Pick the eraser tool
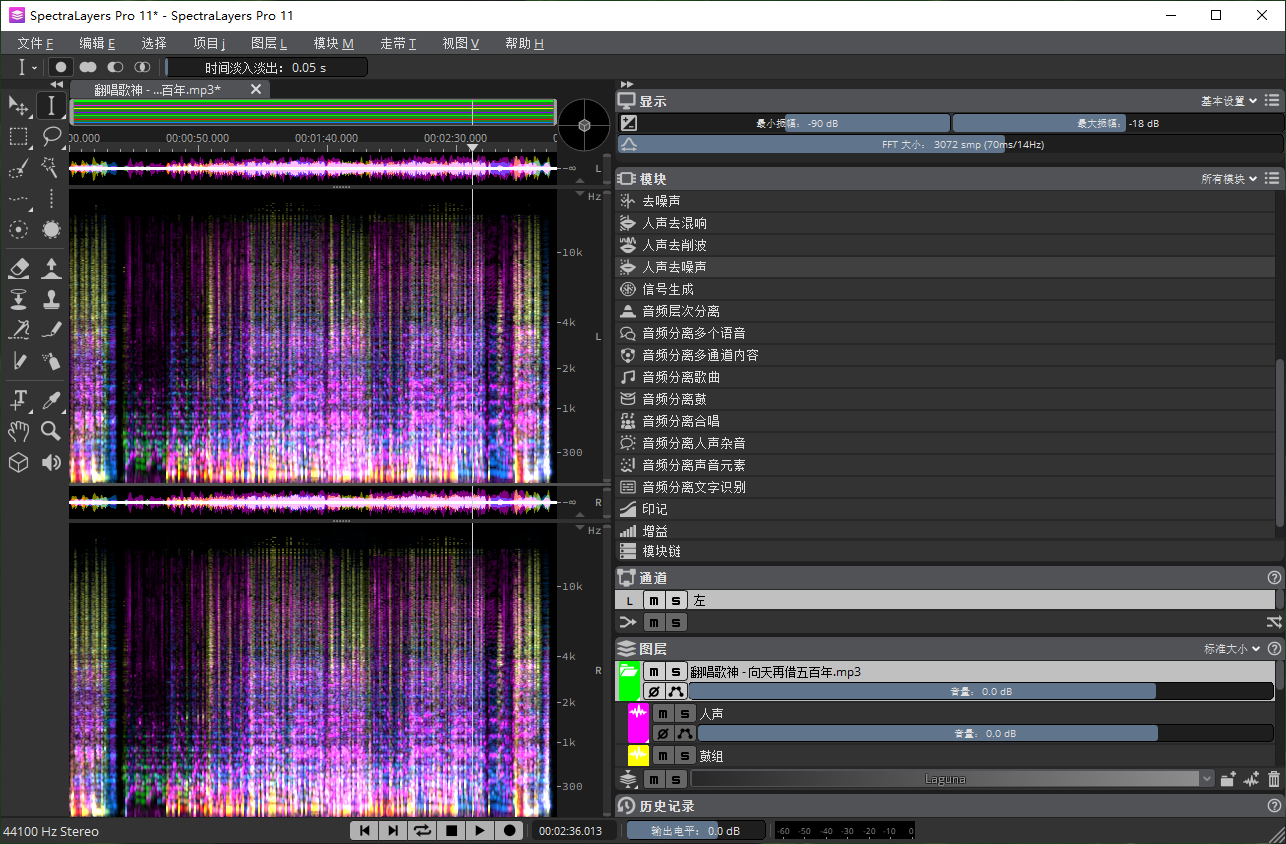The image size is (1286, 844). (18, 267)
